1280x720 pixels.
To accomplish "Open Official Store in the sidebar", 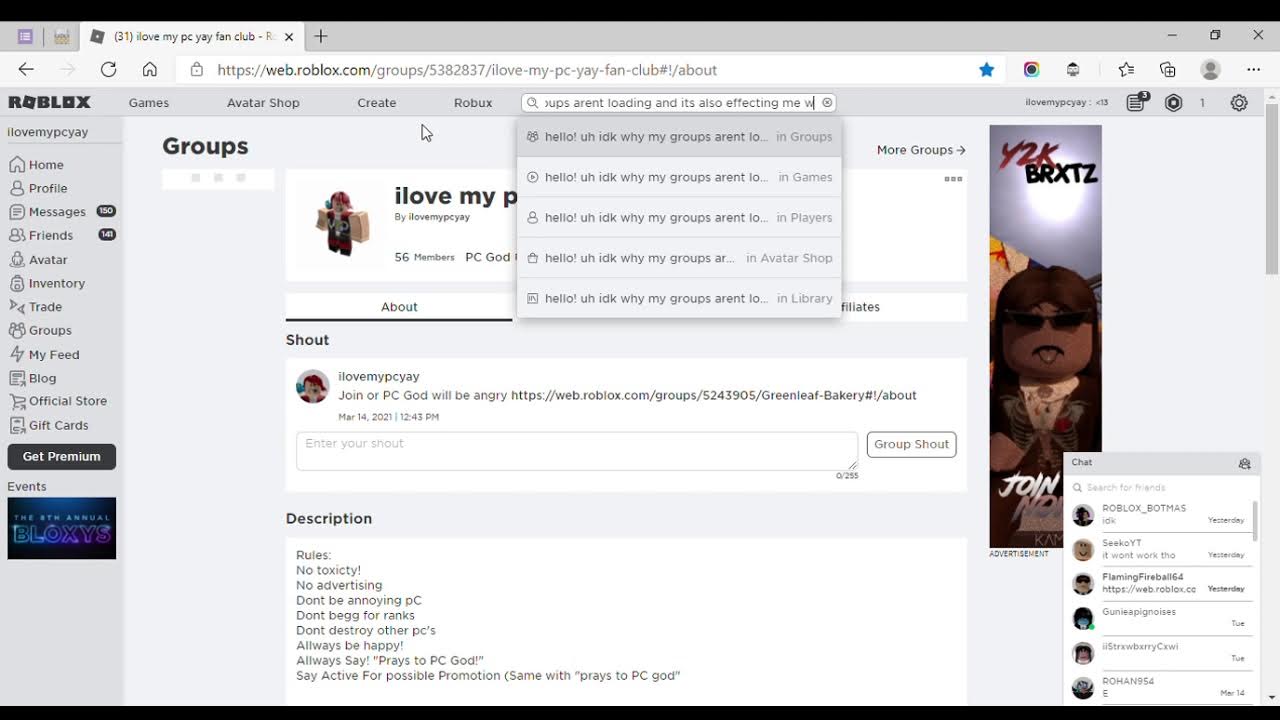I will [x=58, y=401].
